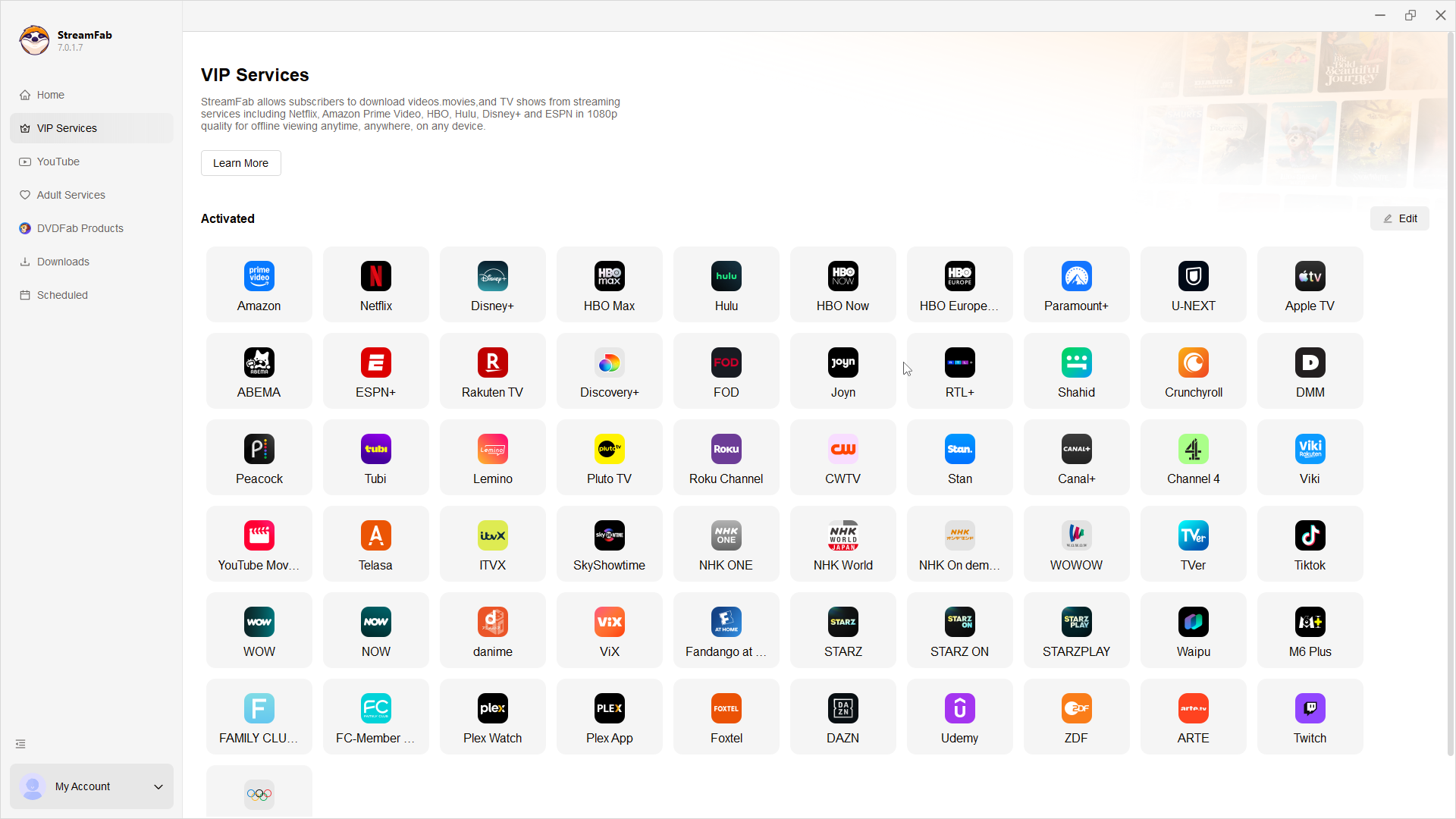This screenshot has height=819, width=1456.
Task: Select the STARZPLAY tile
Action: click(x=1076, y=630)
